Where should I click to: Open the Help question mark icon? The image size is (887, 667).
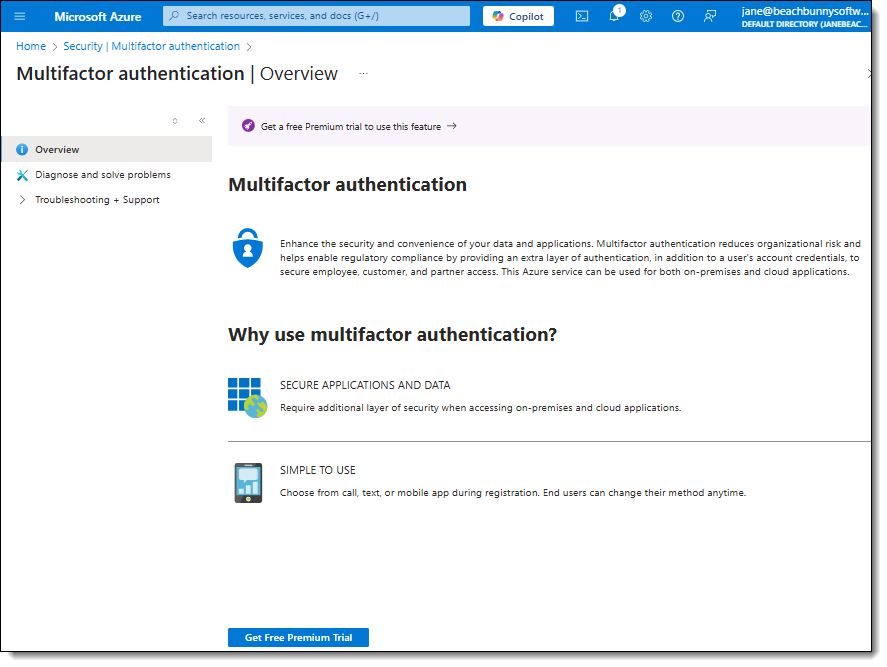click(678, 16)
